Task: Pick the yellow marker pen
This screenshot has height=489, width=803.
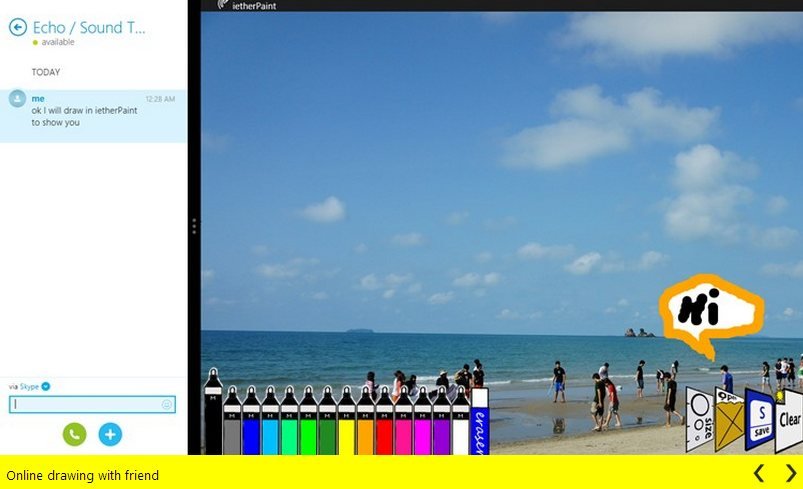Action: (x=346, y=421)
